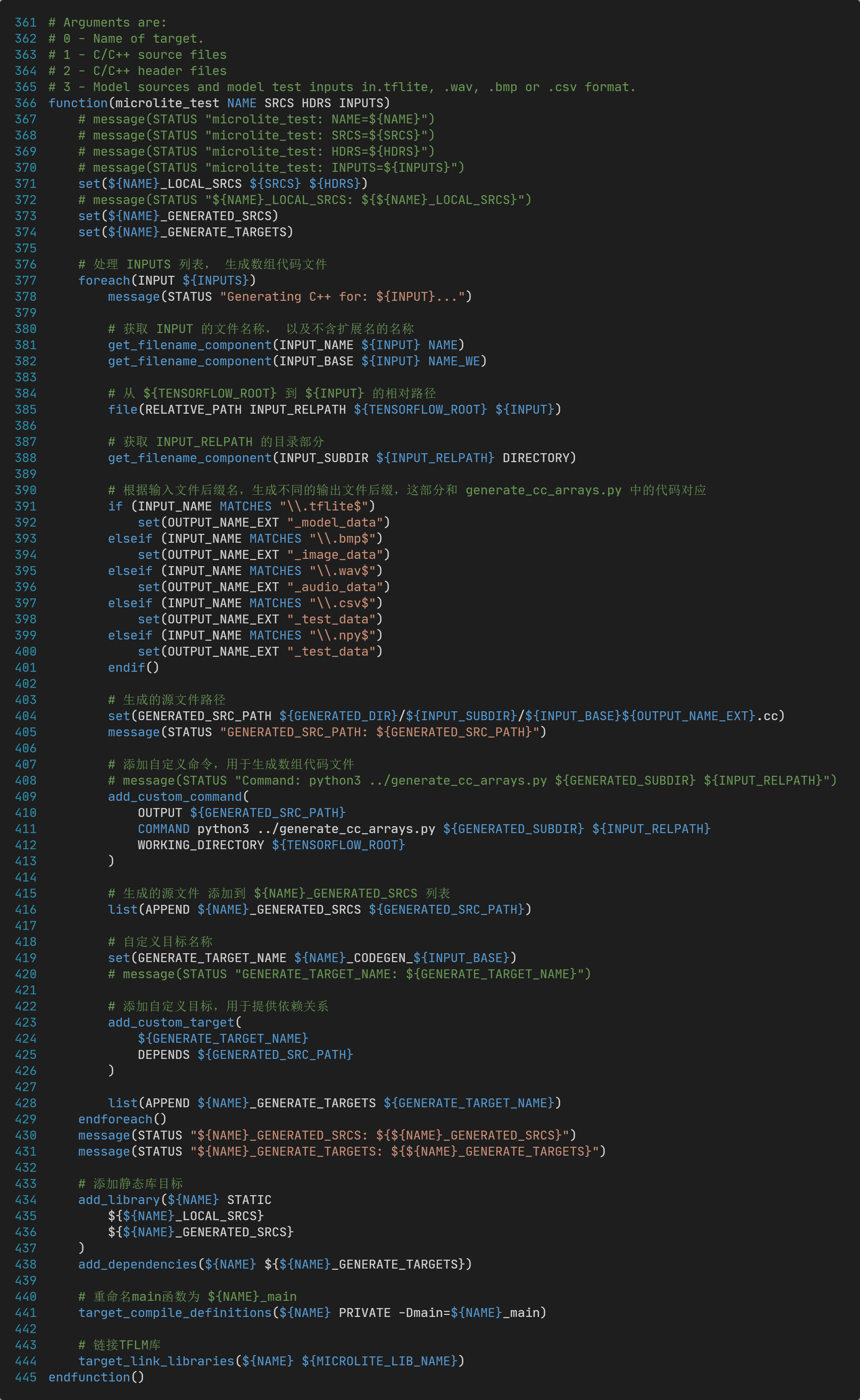Viewport: 860px width, 1400px height.
Task: Click 'endif()' on line 401
Action: [134, 668]
